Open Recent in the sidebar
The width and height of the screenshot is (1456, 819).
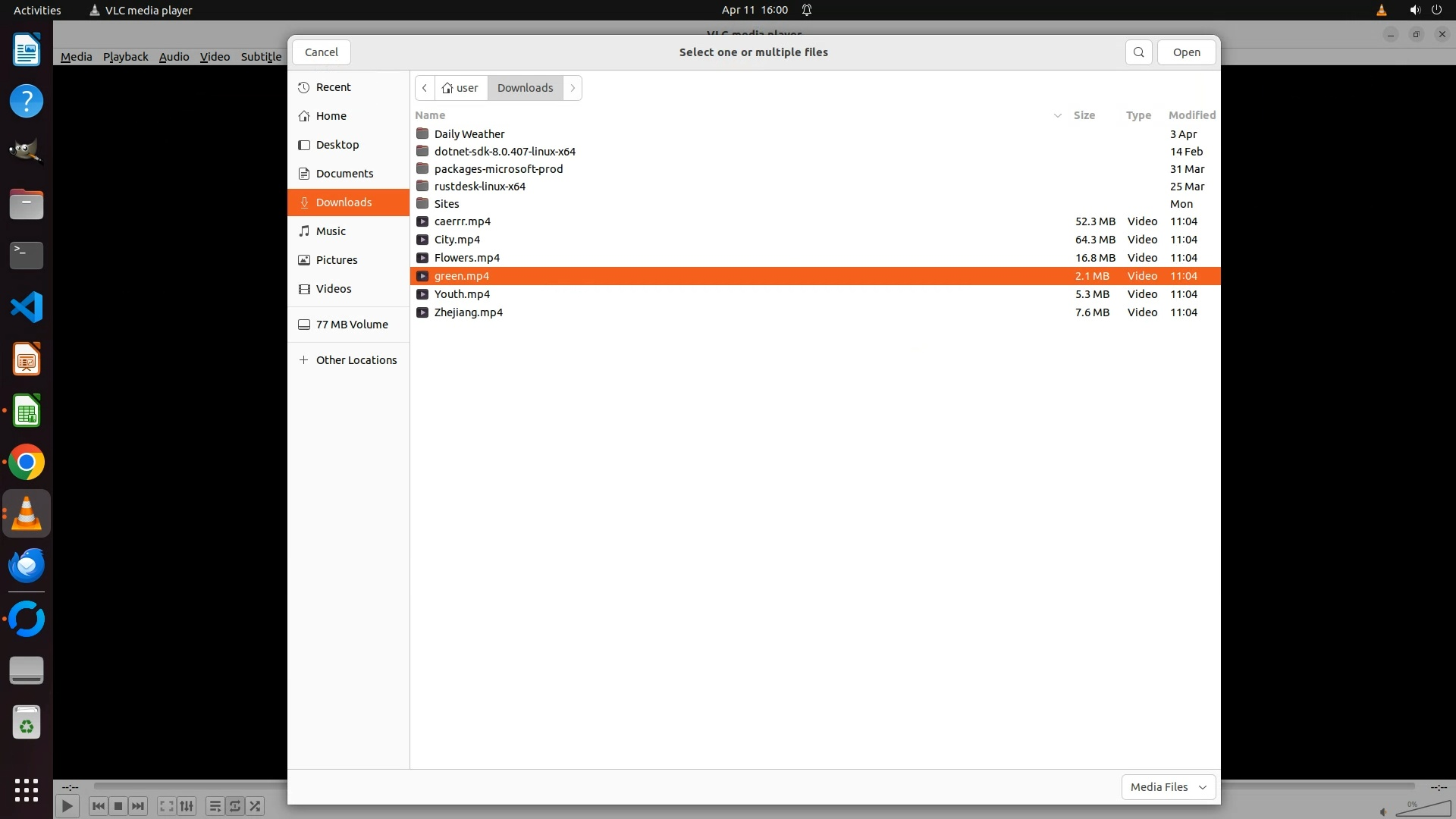(x=333, y=87)
